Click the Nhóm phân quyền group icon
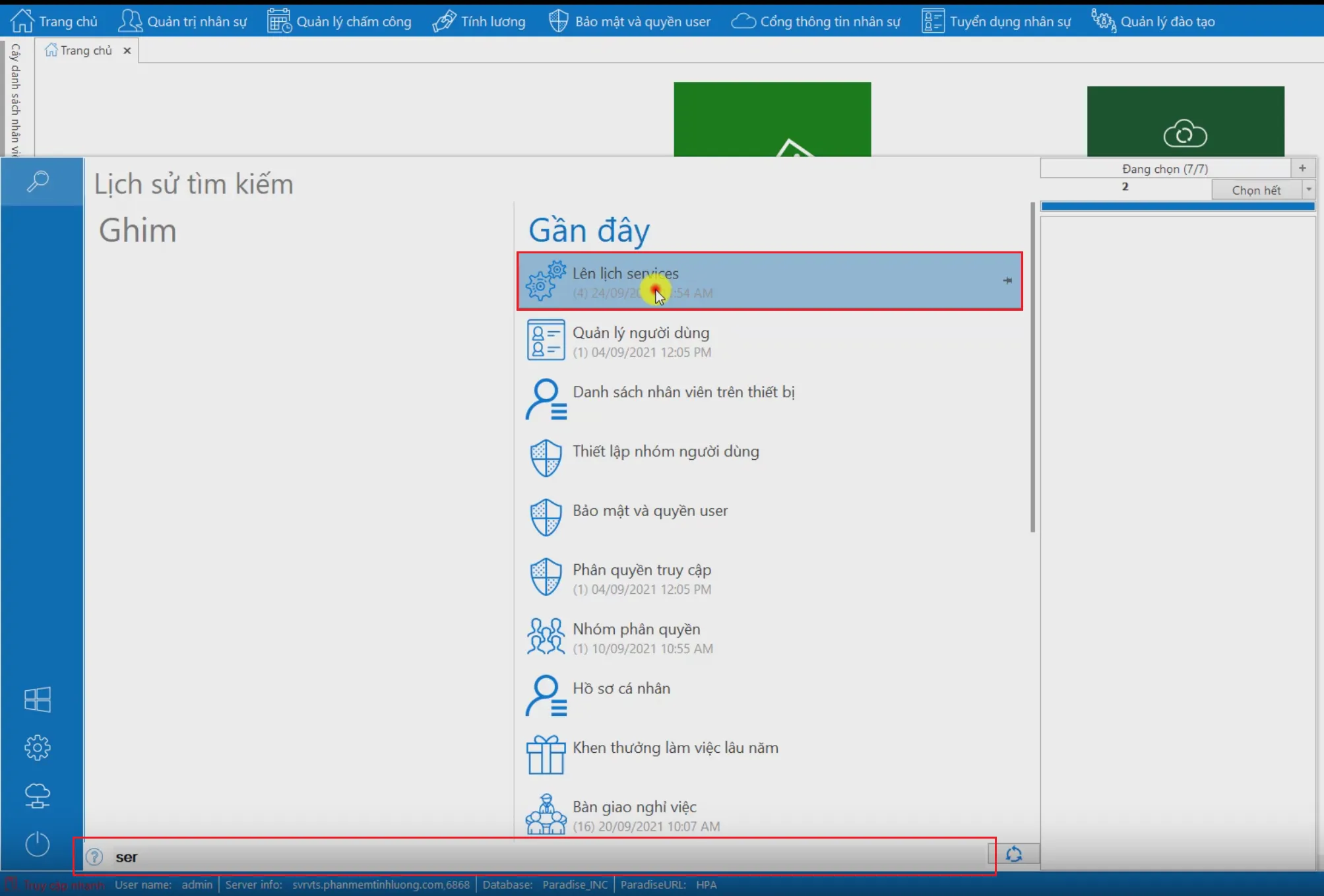 546,636
